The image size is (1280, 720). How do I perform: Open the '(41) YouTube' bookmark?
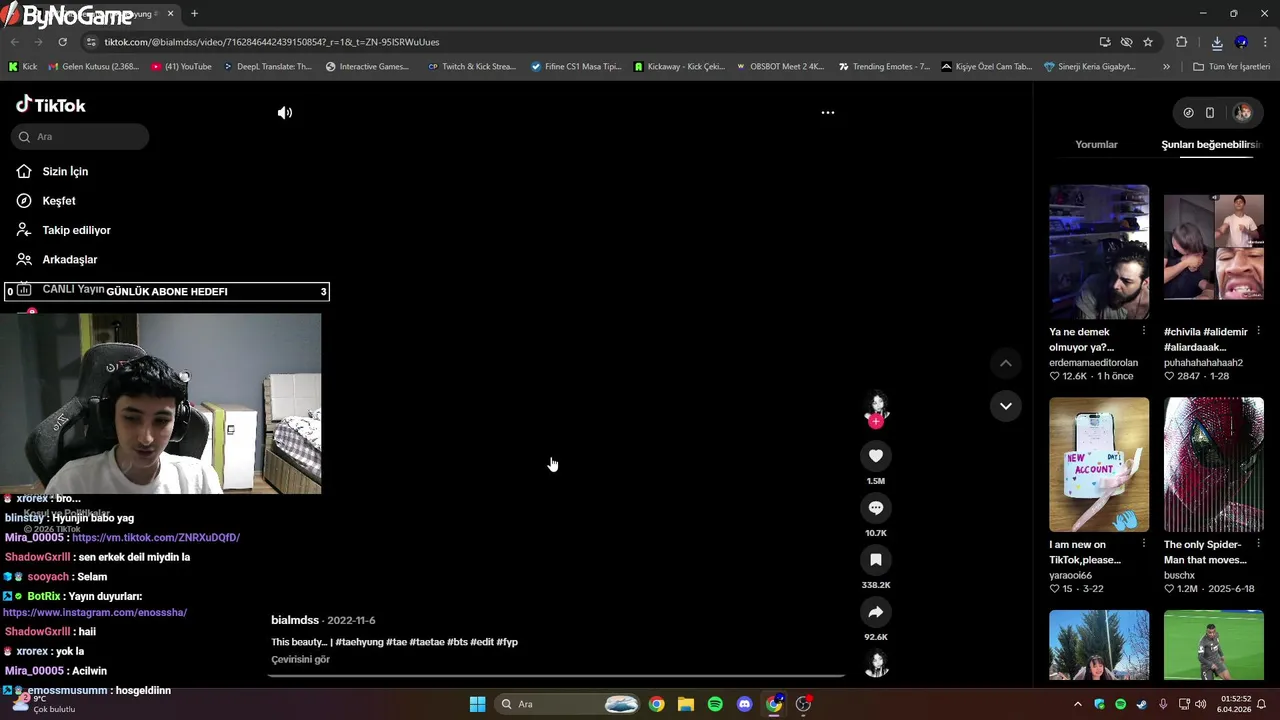point(181,67)
